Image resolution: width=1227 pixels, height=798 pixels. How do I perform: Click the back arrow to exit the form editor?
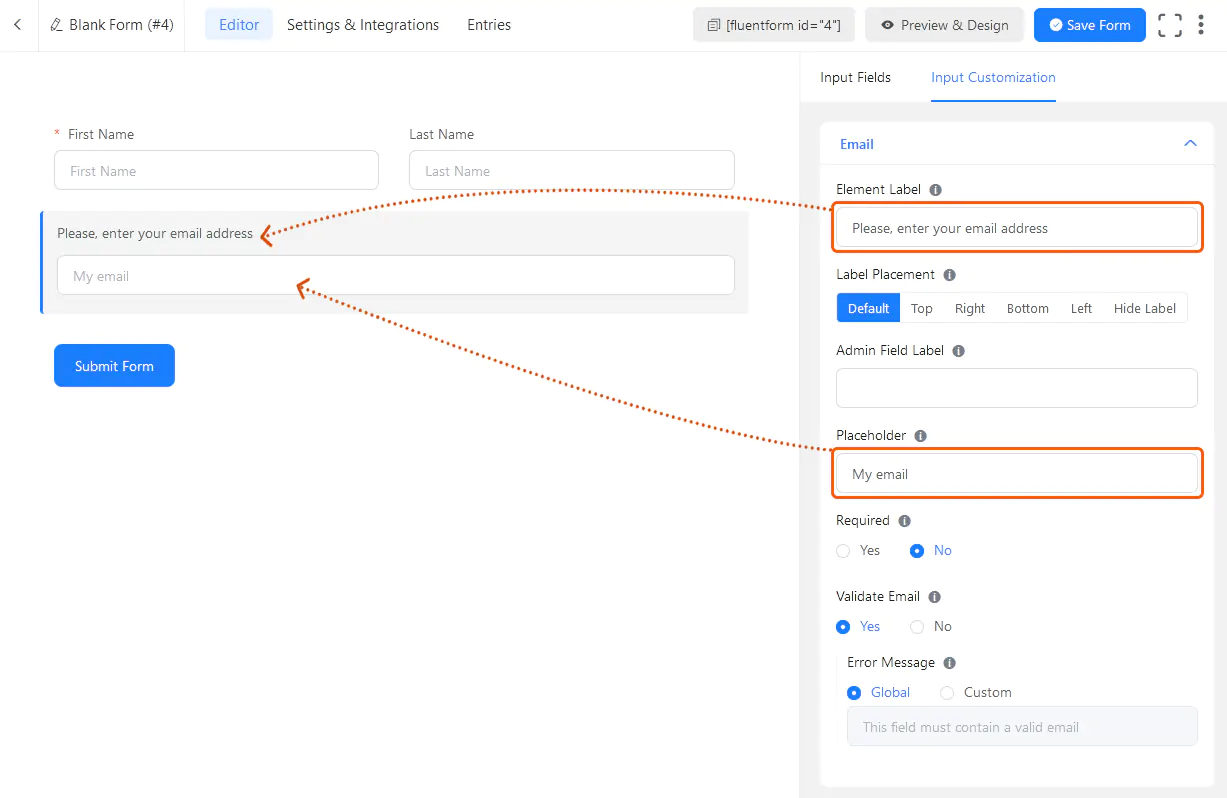click(18, 24)
